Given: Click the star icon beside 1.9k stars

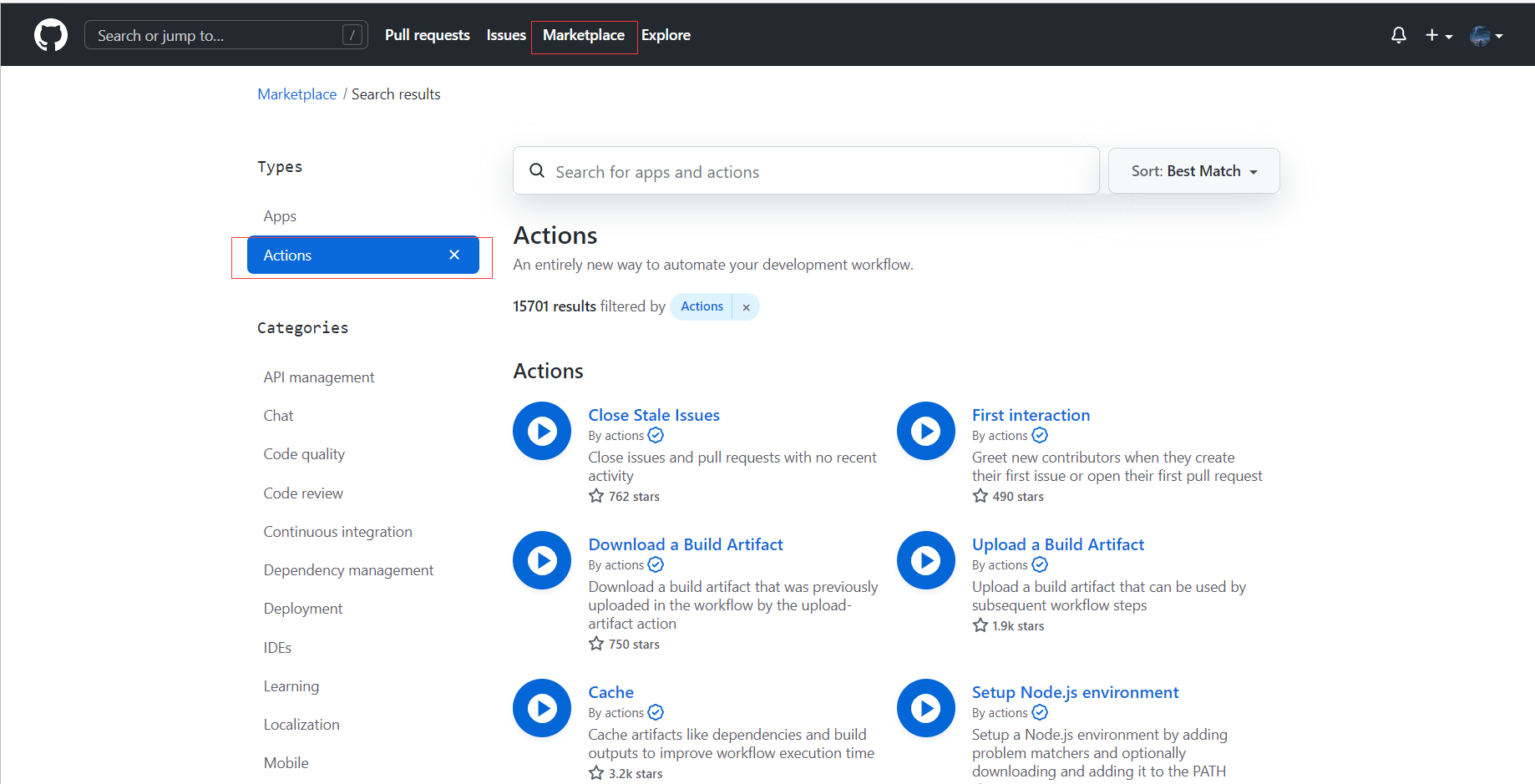Looking at the screenshot, I should (980, 625).
